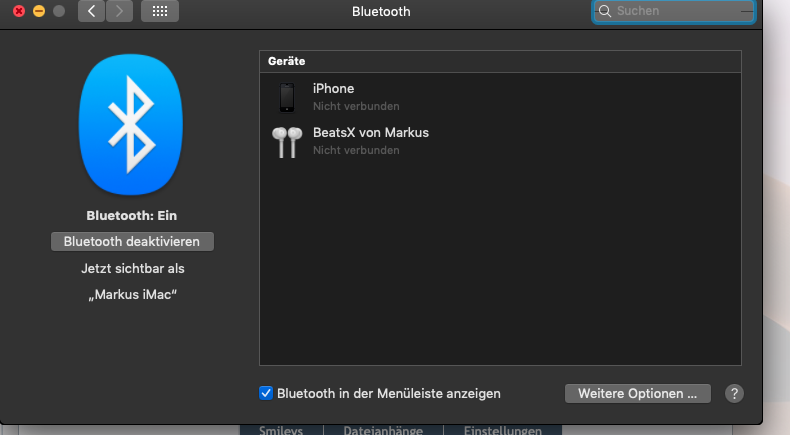The width and height of the screenshot is (790, 435).
Task: Click the Jetzt sichtbar als label
Action: click(133, 269)
